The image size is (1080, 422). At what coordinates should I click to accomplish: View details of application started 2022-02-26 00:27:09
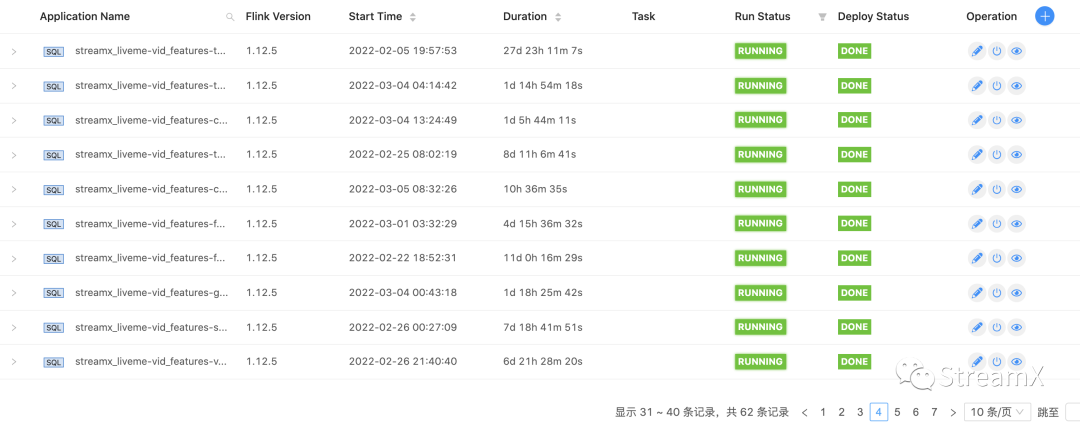(1016, 327)
